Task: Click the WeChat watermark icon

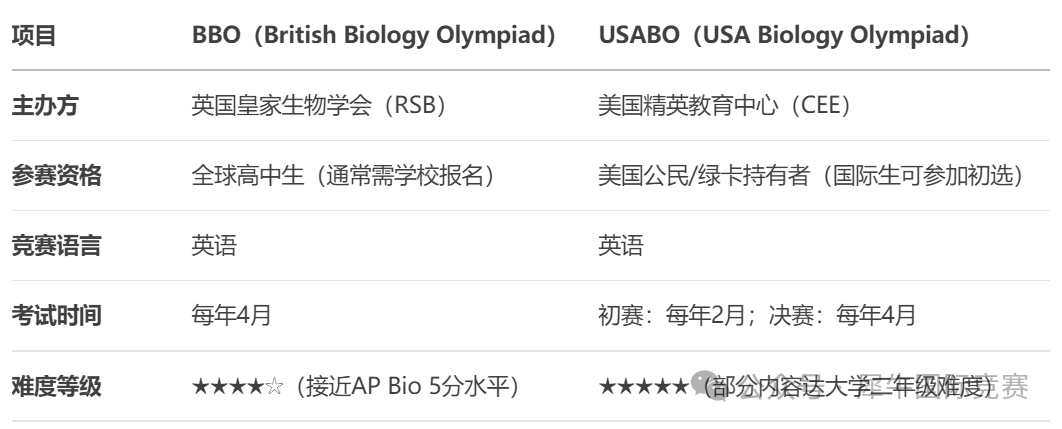Action: 706,385
